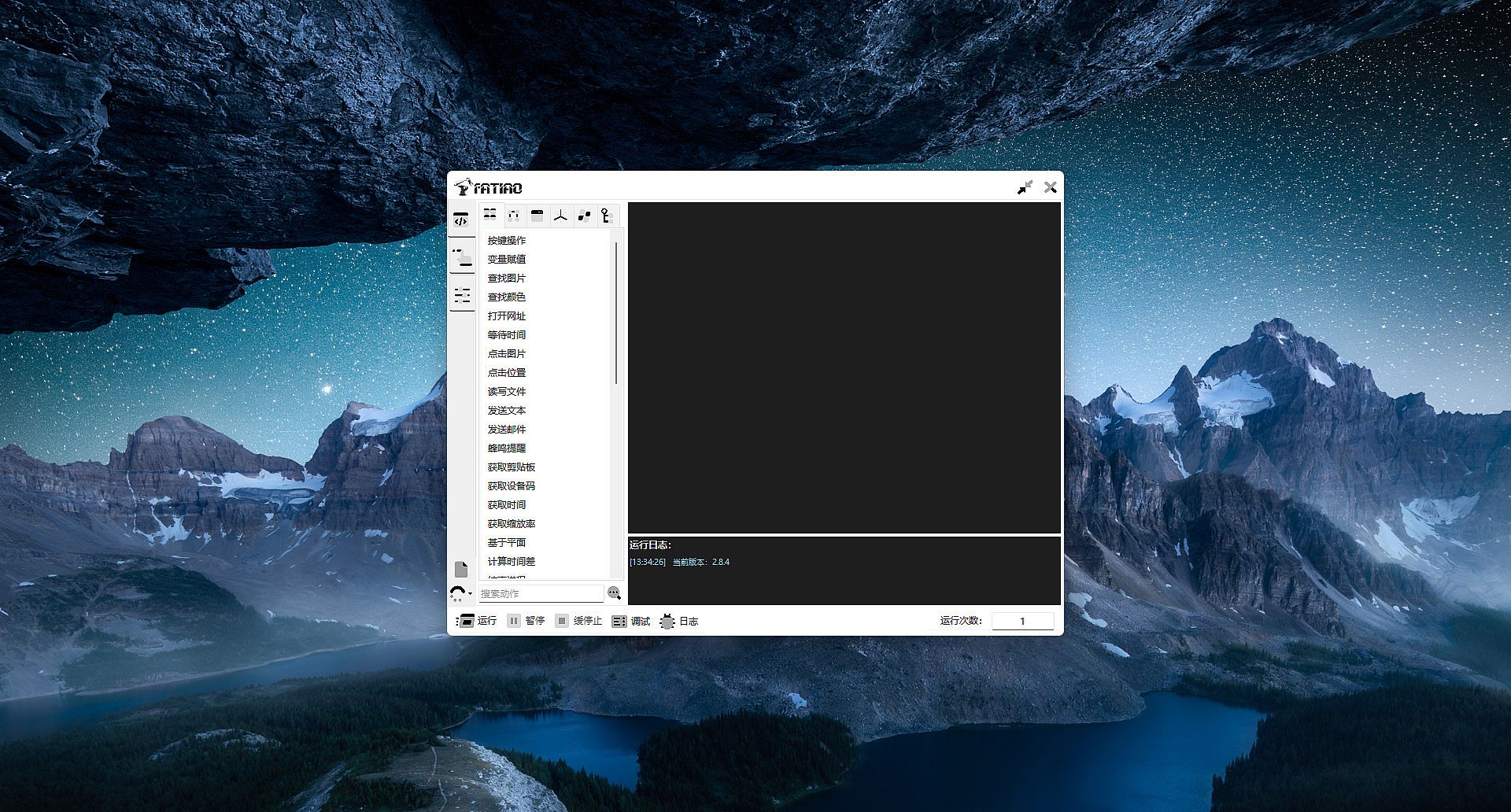Select the hand pointer sidebar icon
This screenshot has width=1511, height=812.
click(462, 257)
